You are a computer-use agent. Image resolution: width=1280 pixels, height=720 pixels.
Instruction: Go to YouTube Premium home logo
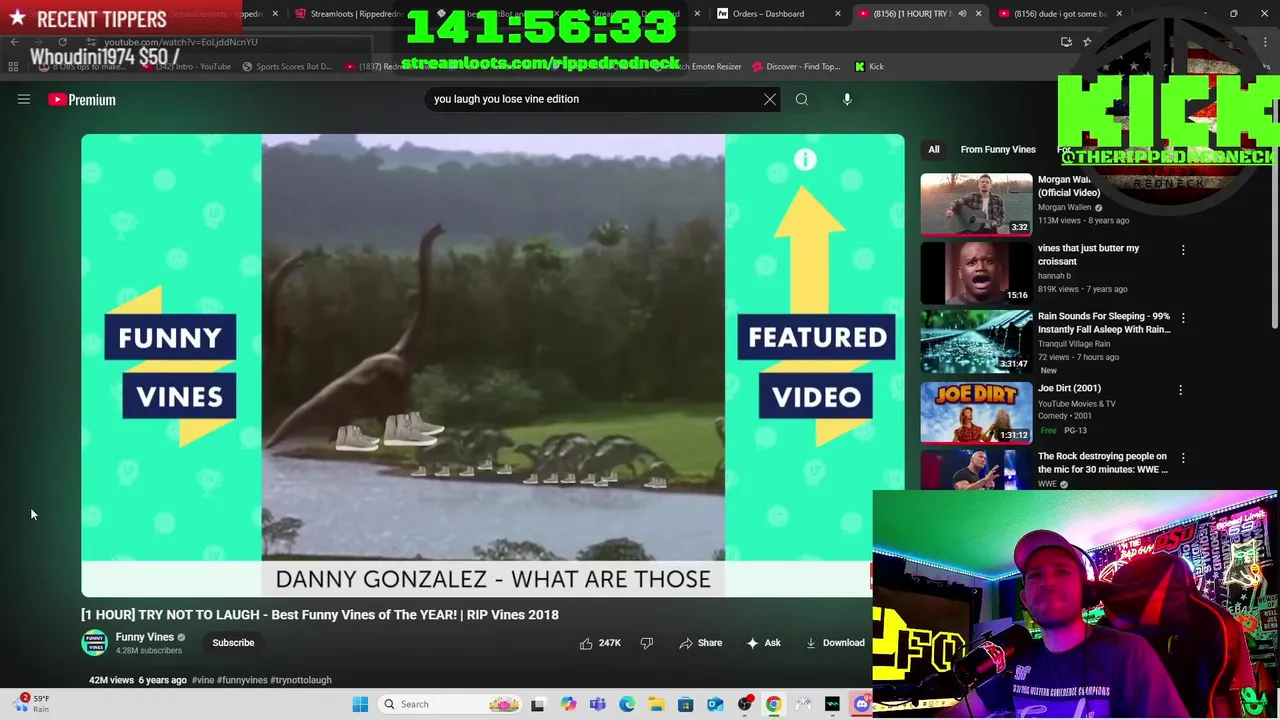[x=82, y=99]
